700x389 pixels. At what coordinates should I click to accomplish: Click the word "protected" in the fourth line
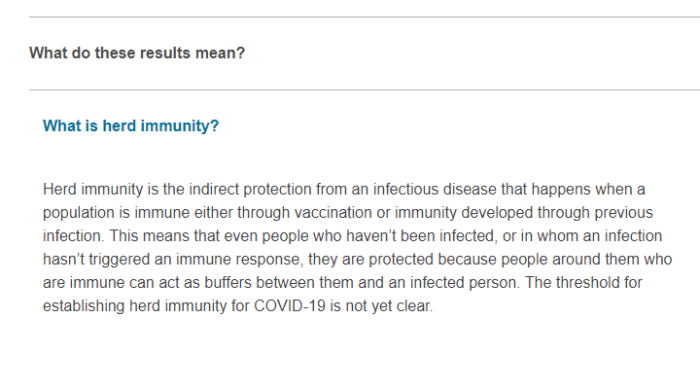pyautogui.click(x=401, y=259)
